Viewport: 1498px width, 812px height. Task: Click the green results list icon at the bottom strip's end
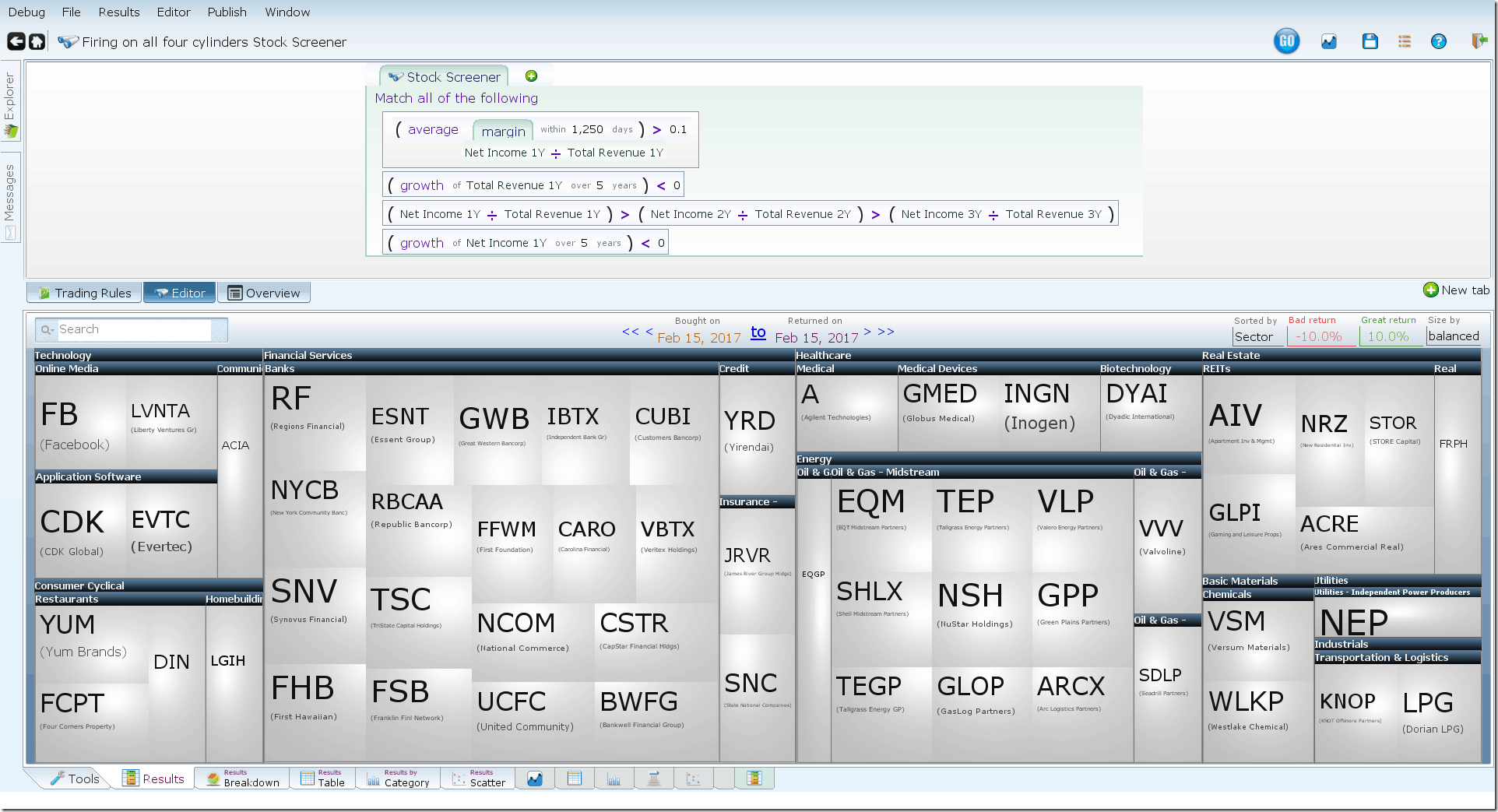754,779
